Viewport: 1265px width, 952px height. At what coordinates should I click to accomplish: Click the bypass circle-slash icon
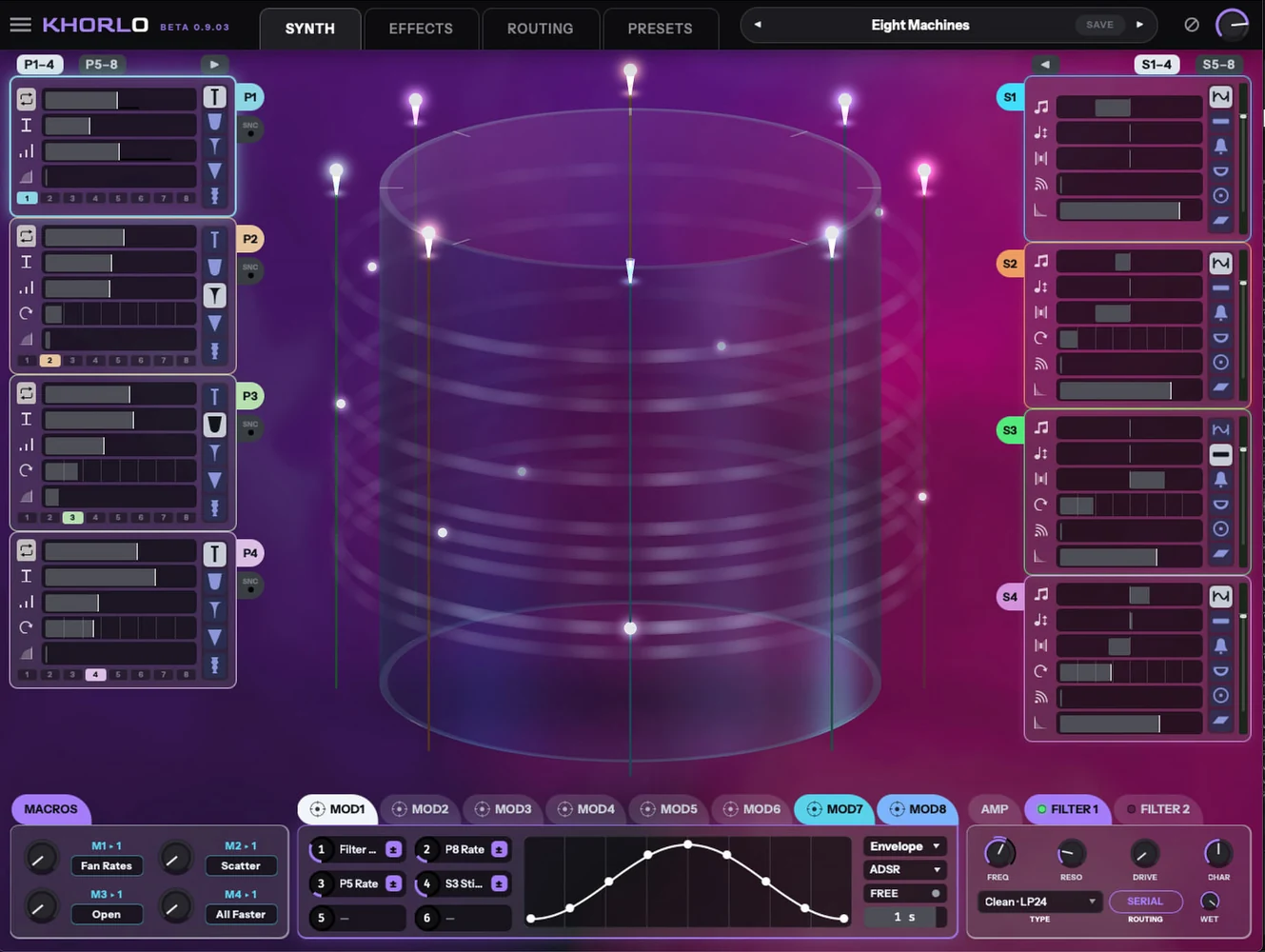pos(1191,25)
